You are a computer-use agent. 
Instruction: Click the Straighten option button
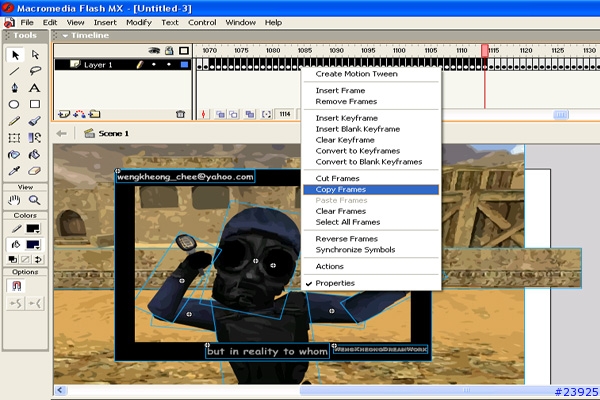[35, 304]
